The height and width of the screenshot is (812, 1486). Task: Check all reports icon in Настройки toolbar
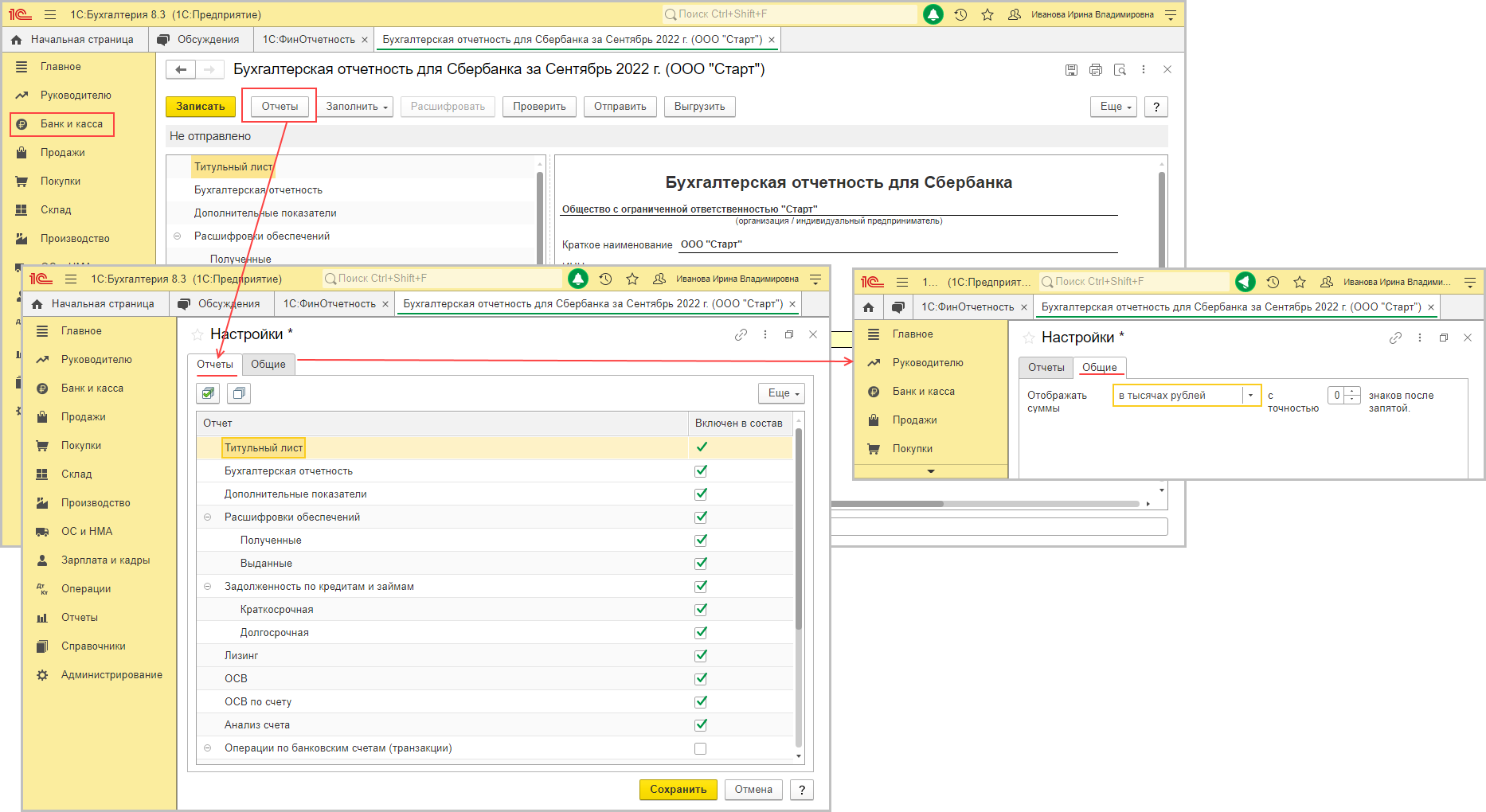208,393
